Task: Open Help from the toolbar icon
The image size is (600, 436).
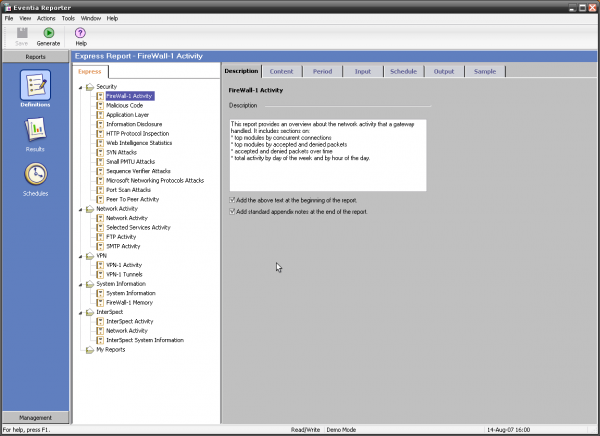Action: point(80,33)
